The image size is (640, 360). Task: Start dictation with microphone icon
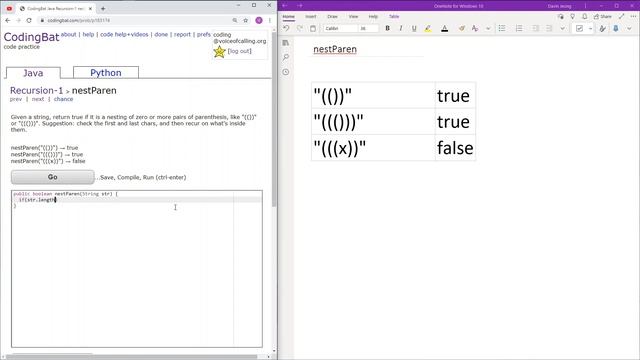(x=616, y=29)
